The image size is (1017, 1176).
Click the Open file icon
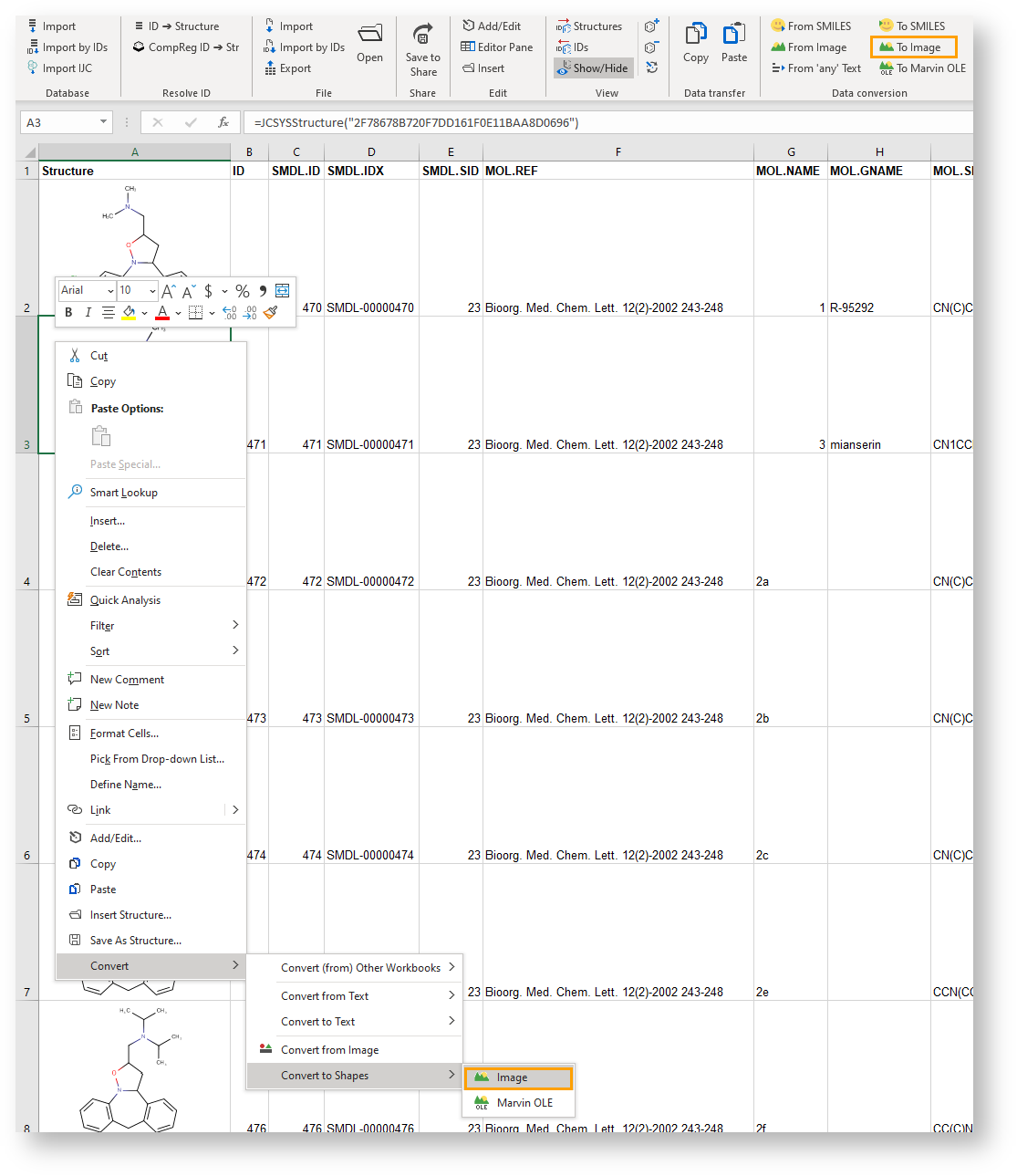coord(369,43)
